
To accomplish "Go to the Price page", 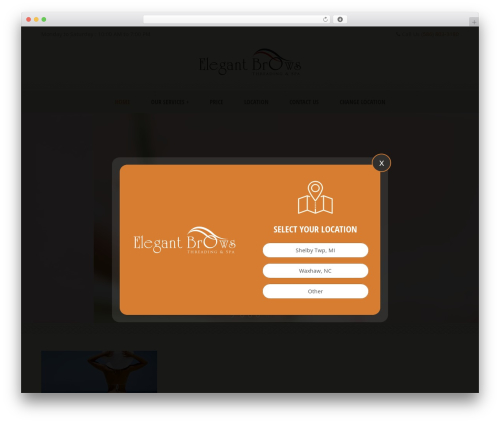I will click(216, 102).
